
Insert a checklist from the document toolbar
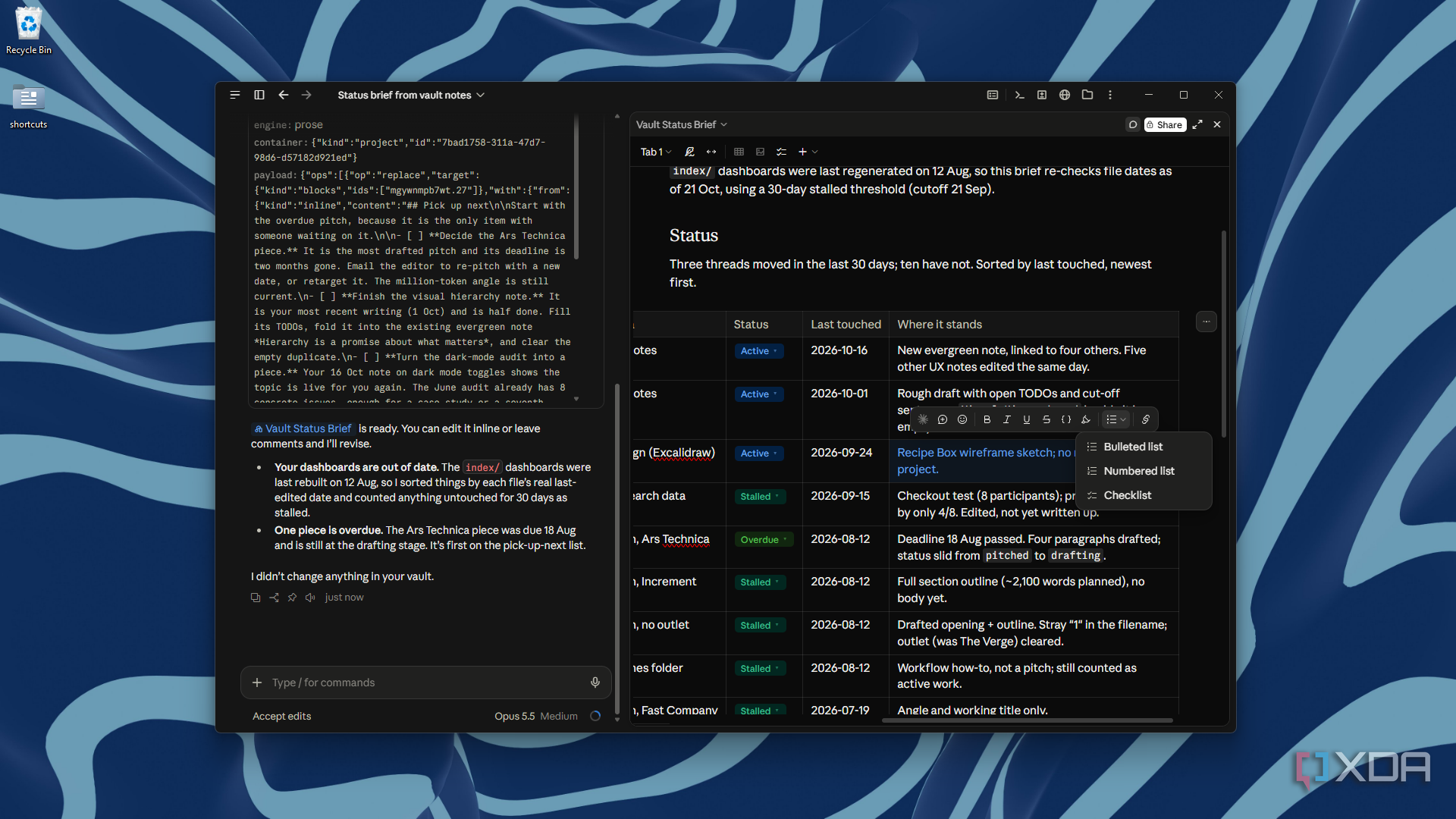tap(781, 152)
